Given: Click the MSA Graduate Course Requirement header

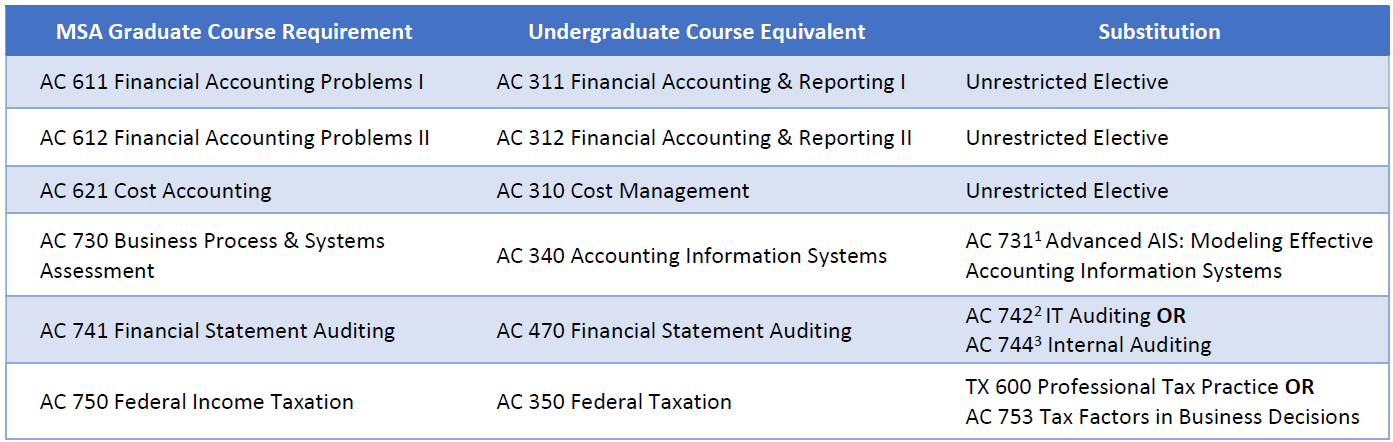Looking at the screenshot, I should (234, 31).
